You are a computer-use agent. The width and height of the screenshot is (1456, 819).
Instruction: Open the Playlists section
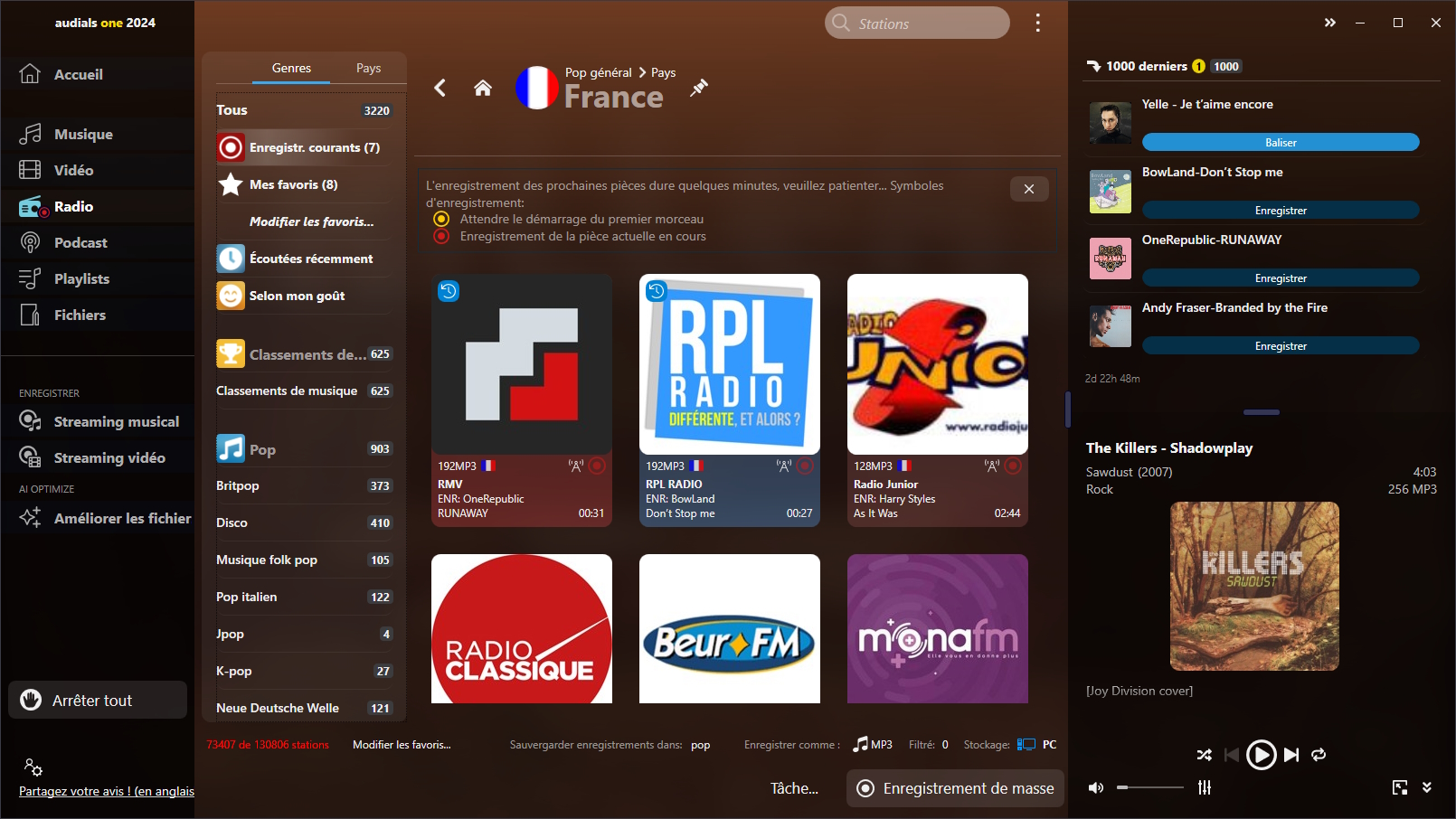coord(97,278)
